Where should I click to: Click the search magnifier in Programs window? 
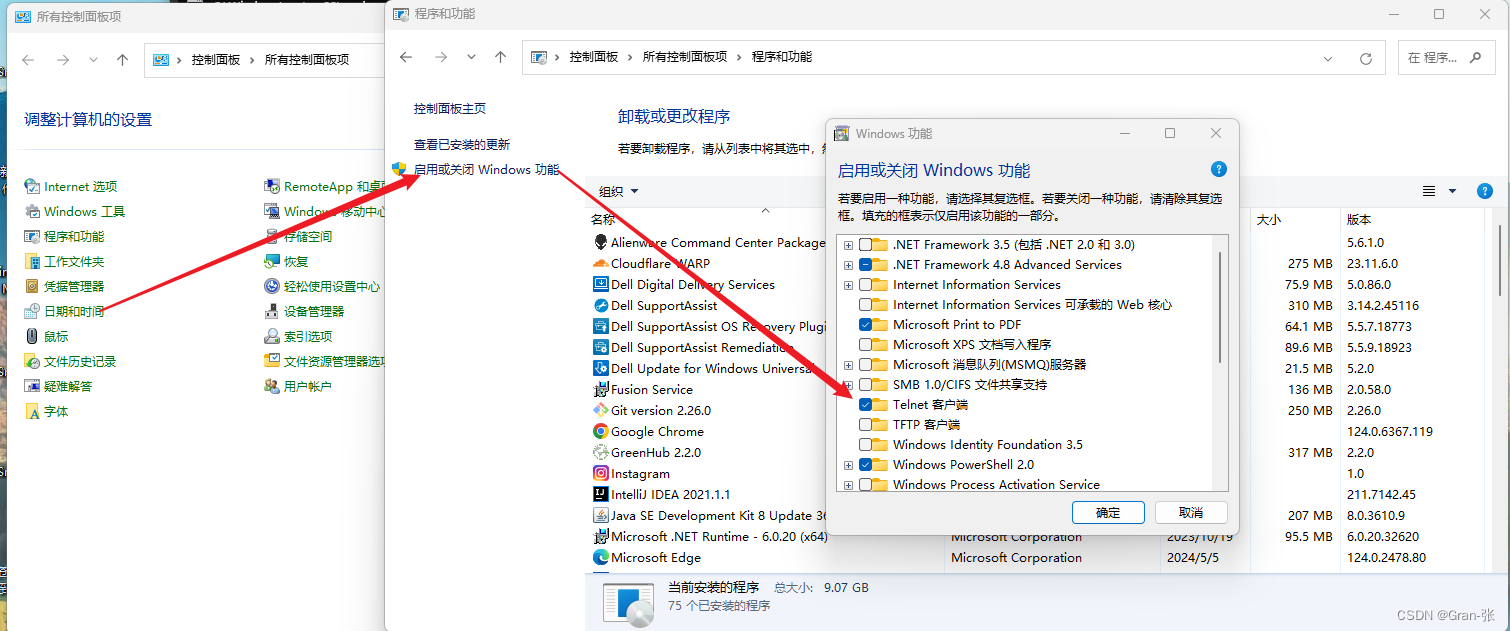coord(1476,58)
